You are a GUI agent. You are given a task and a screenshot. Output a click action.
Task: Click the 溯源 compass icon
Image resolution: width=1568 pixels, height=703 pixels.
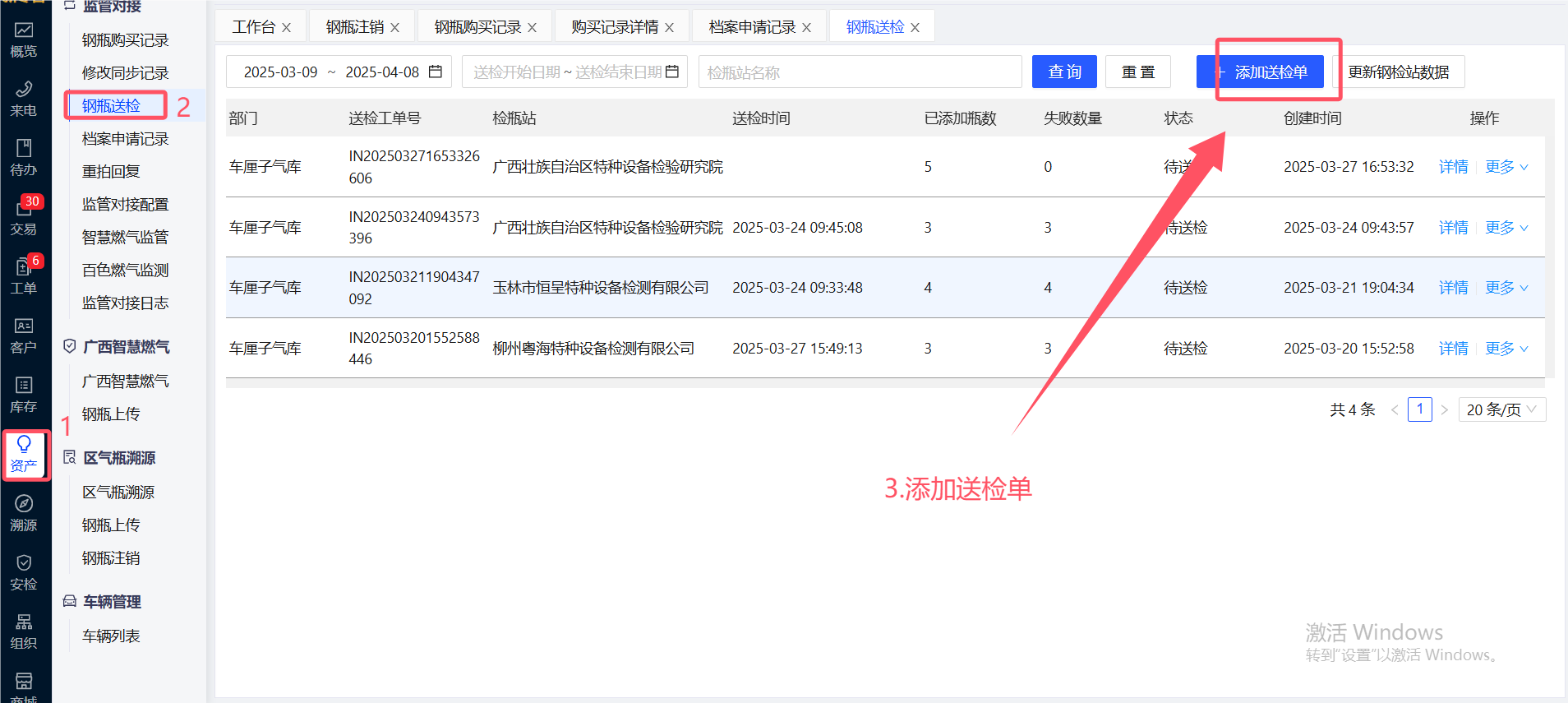tap(23, 513)
